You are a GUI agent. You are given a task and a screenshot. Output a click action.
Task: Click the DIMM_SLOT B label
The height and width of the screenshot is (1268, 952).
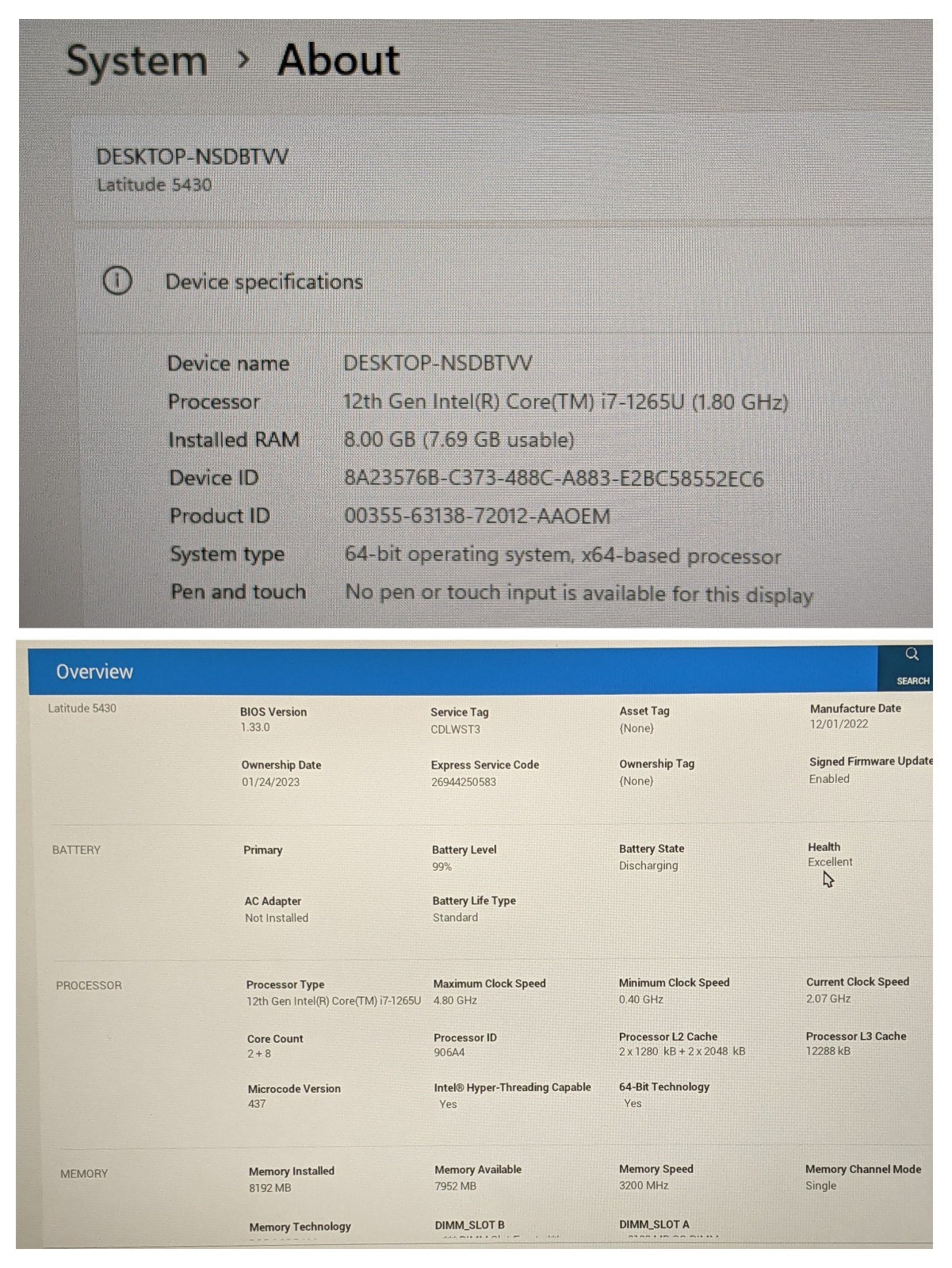point(469,1225)
